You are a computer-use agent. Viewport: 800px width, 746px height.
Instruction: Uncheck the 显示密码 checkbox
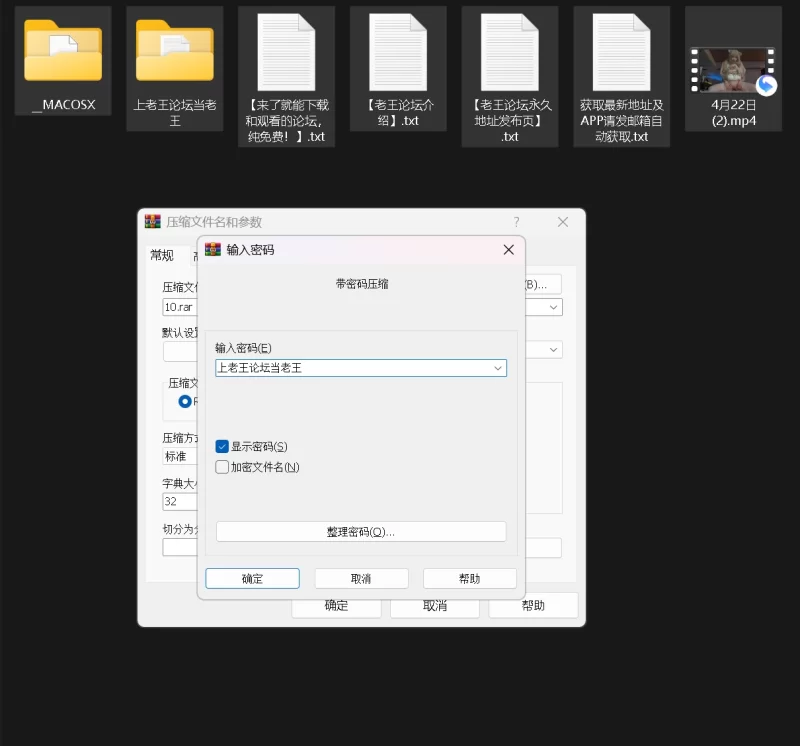pyautogui.click(x=222, y=447)
